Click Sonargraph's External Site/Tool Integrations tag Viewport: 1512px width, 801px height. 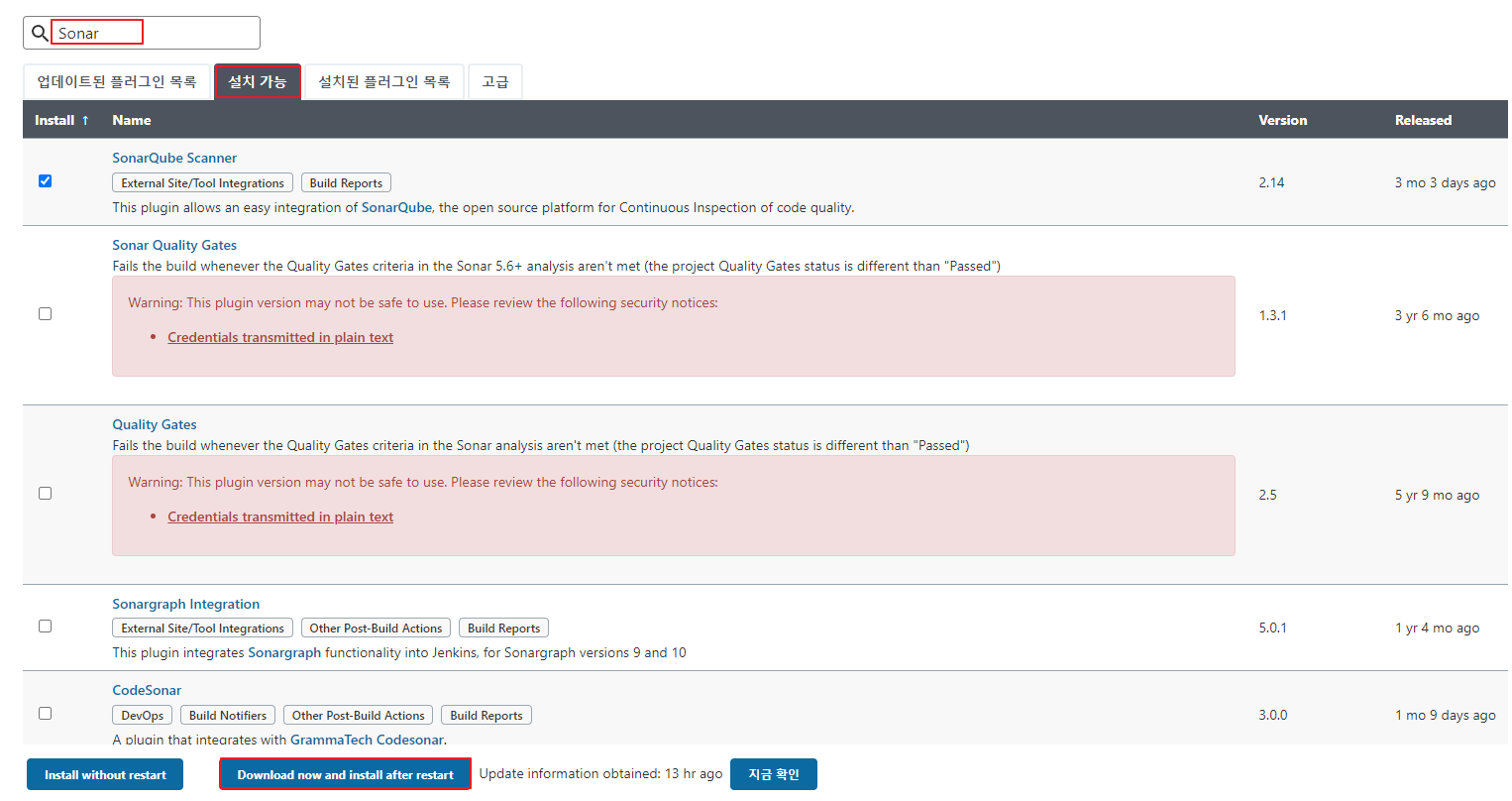[203, 629]
